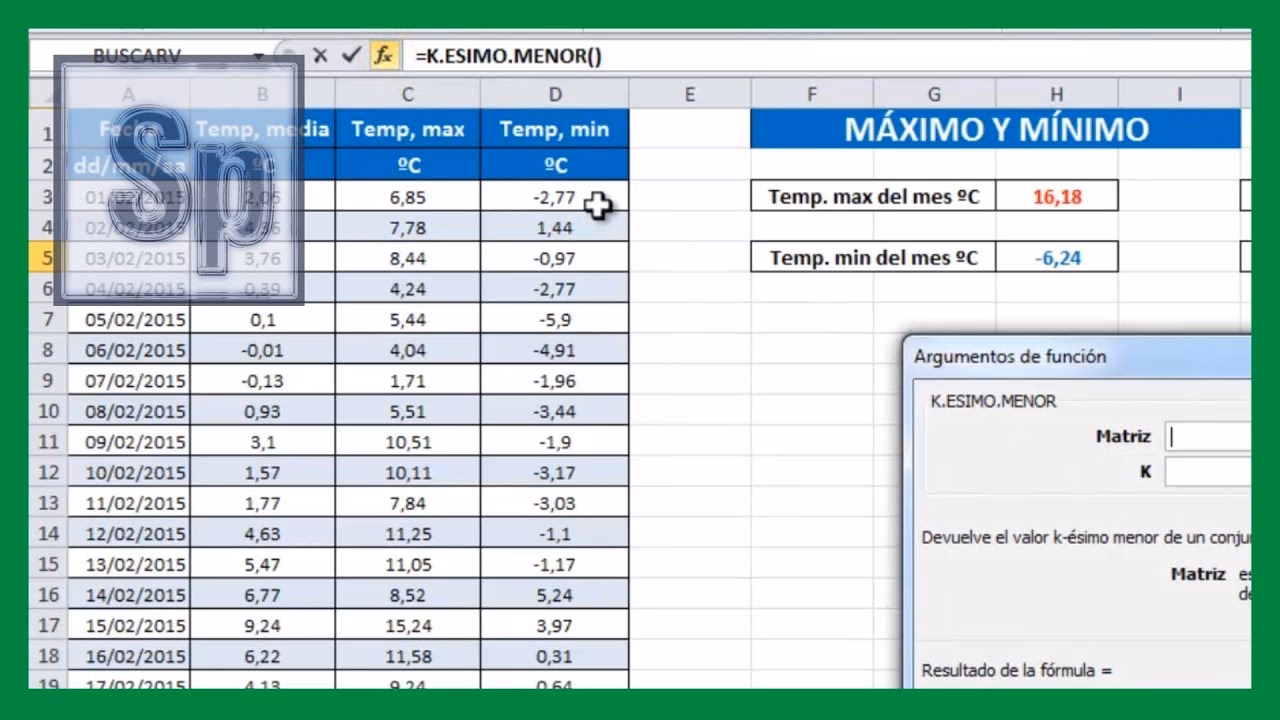This screenshot has height=720, width=1280.
Task: Select the Temp, max column title cell
Action: 407,129
